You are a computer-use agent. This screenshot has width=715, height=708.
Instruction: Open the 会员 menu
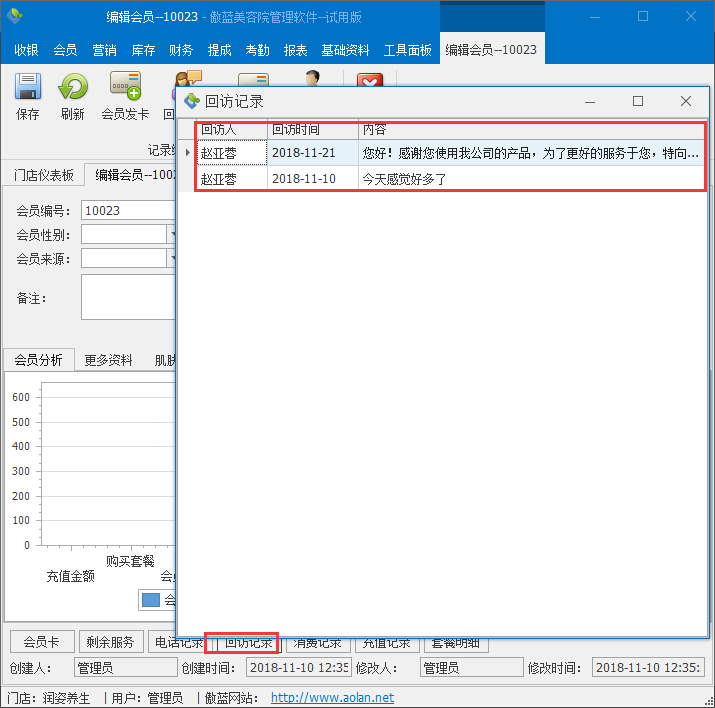tap(65, 50)
